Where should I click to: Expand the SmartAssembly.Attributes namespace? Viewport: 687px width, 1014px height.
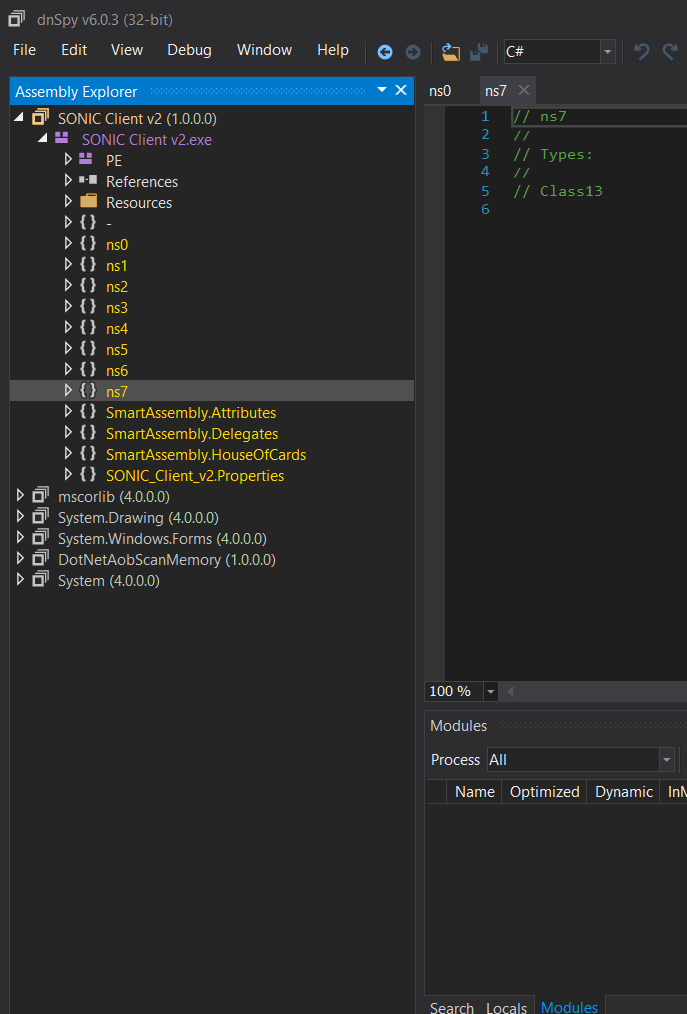point(68,411)
